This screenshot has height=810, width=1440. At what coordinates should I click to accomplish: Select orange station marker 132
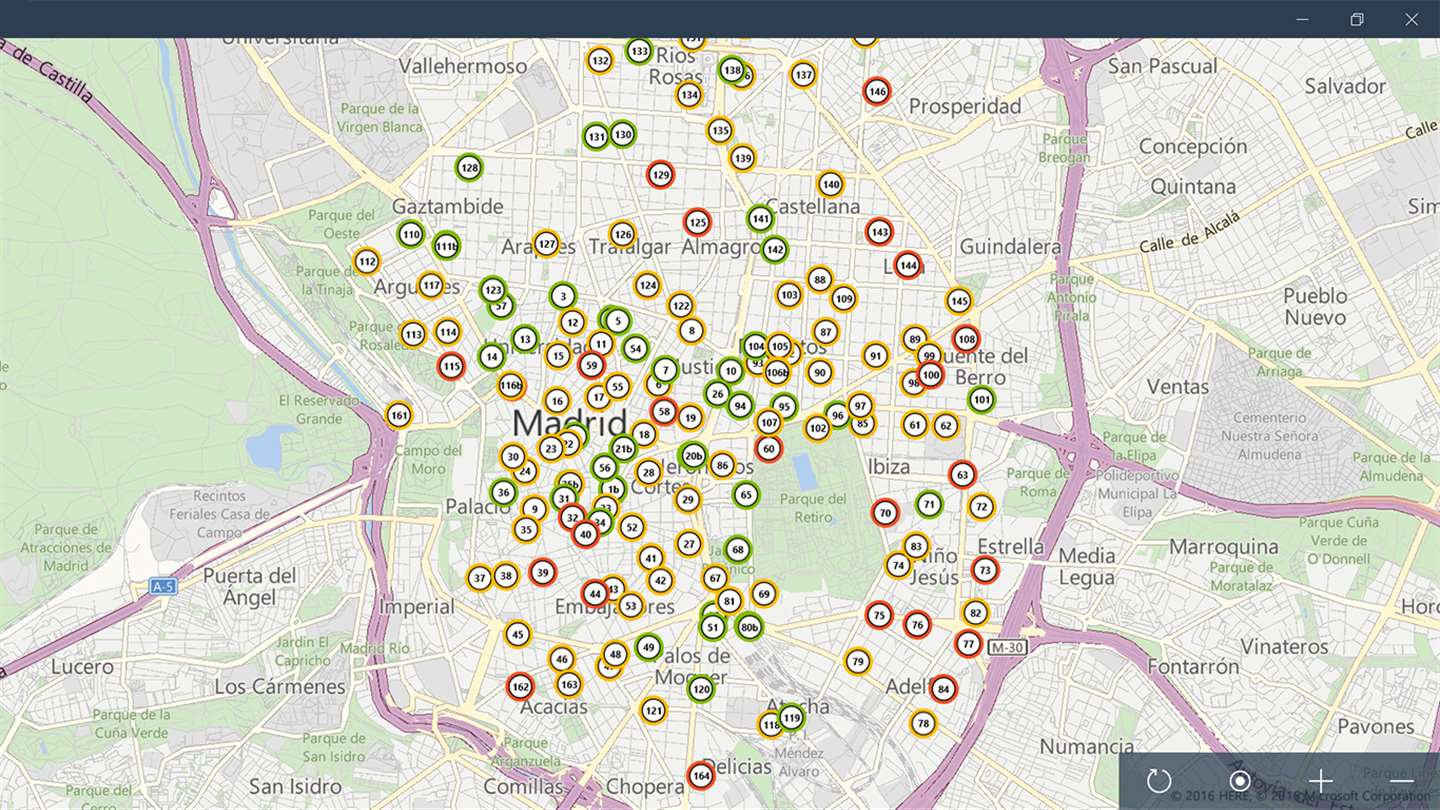click(600, 61)
